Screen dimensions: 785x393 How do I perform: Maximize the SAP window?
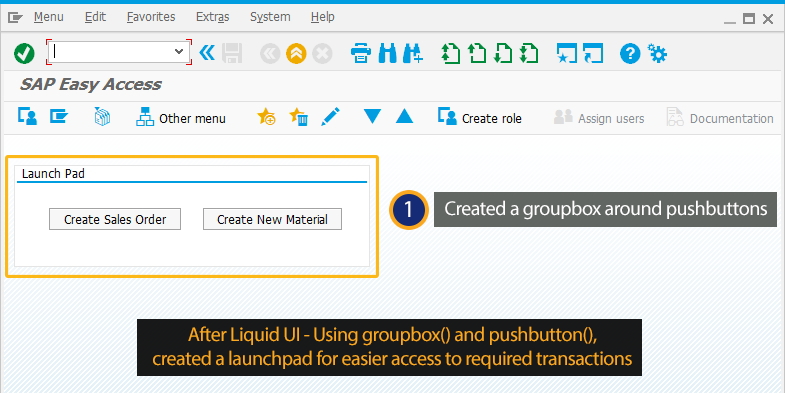(749, 19)
